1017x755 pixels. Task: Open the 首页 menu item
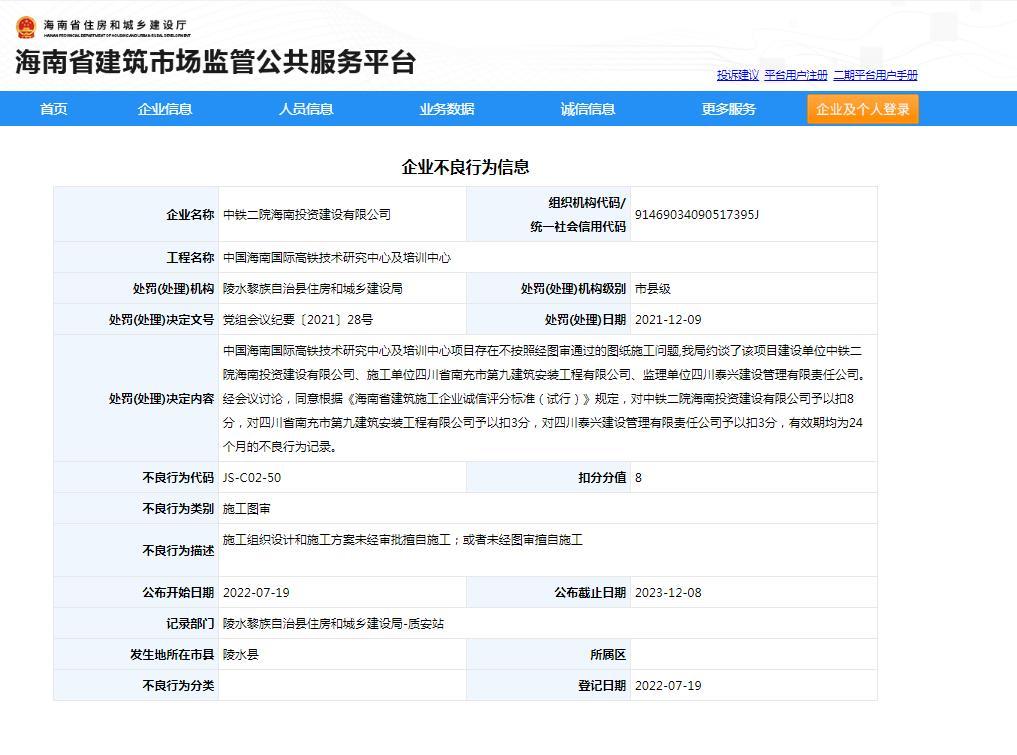pyautogui.click(x=54, y=109)
